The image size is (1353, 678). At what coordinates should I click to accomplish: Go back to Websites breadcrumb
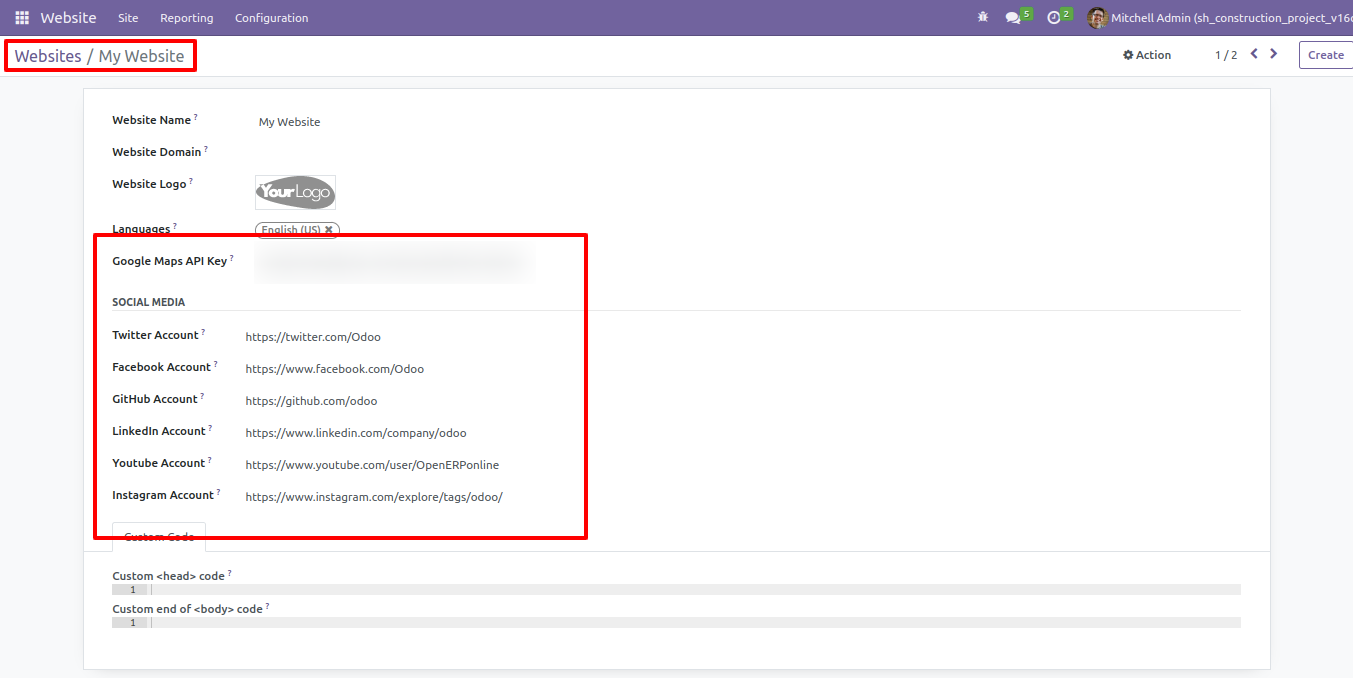(x=48, y=56)
